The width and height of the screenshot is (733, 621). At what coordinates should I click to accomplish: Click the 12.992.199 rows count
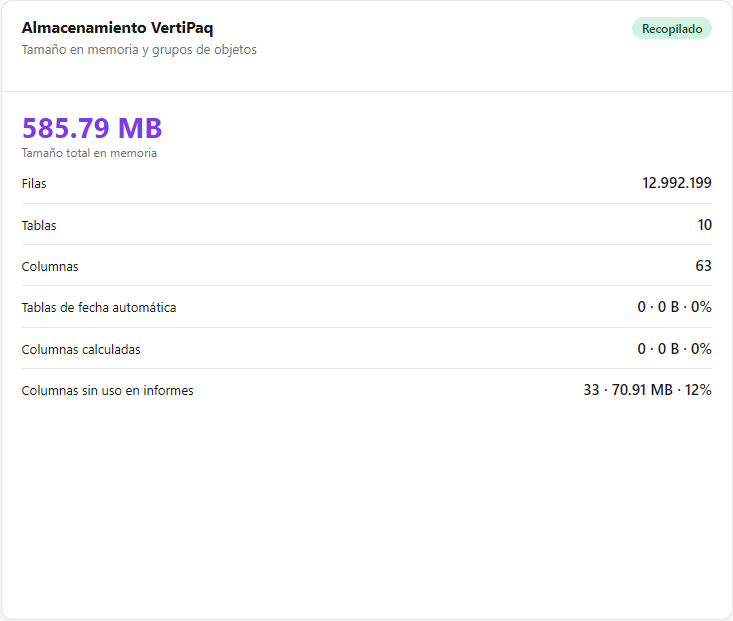click(677, 183)
